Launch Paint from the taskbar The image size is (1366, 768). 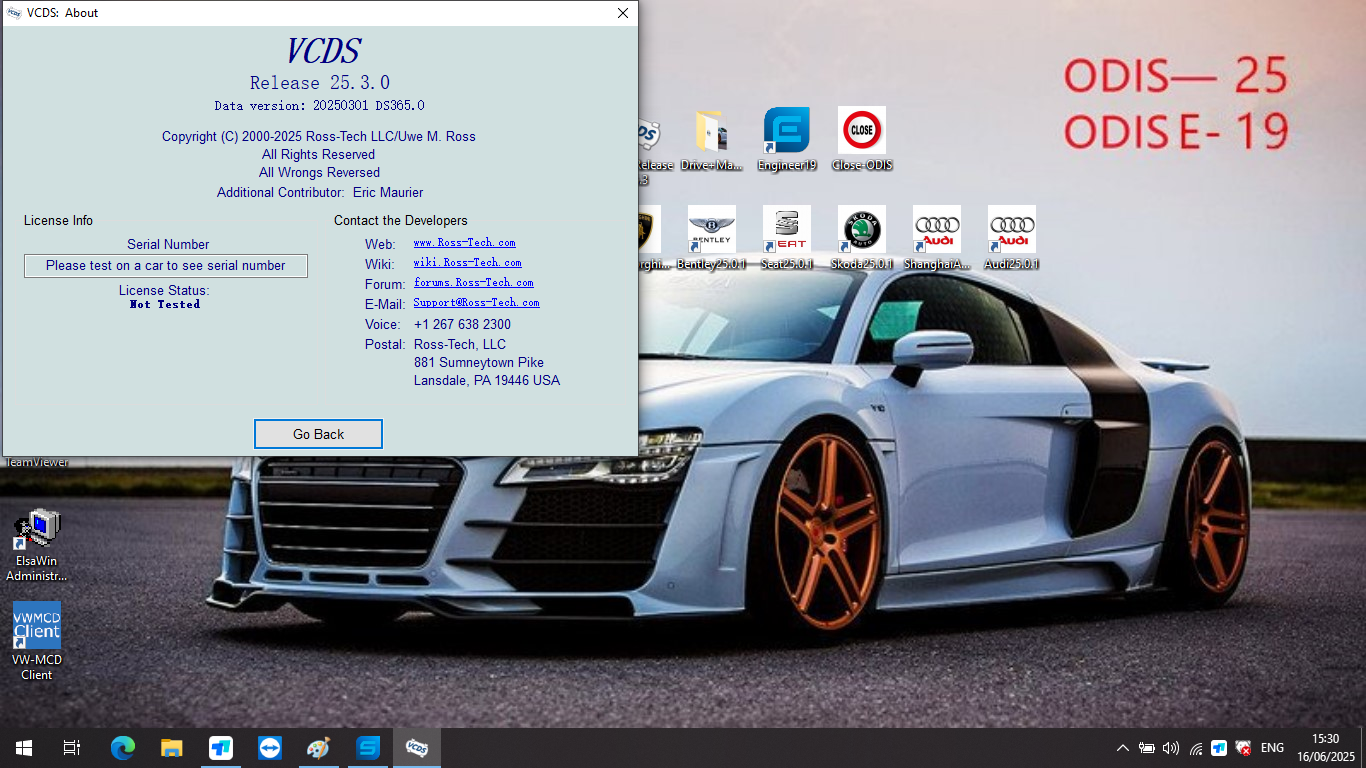[319, 747]
